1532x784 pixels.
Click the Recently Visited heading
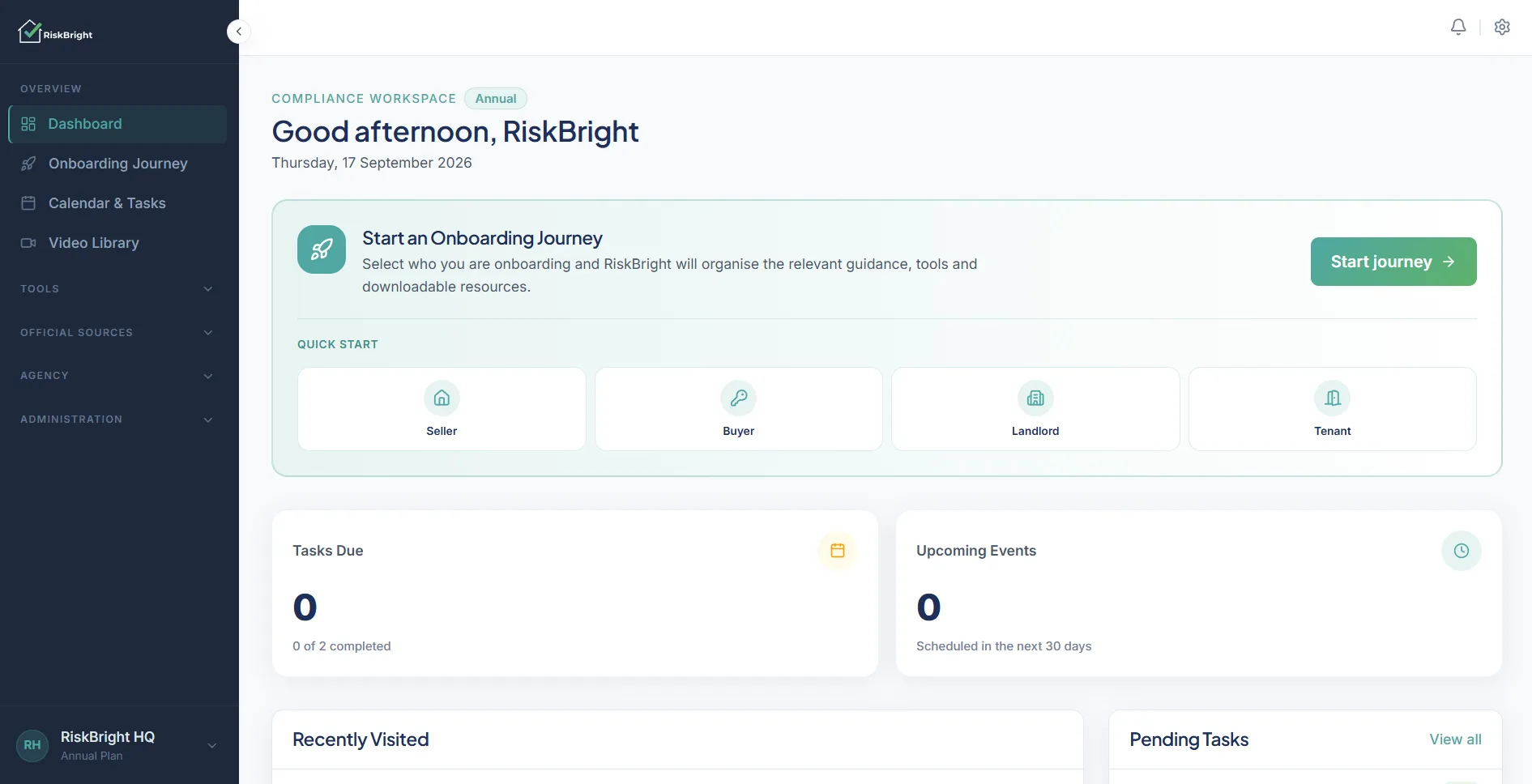(x=361, y=739)
